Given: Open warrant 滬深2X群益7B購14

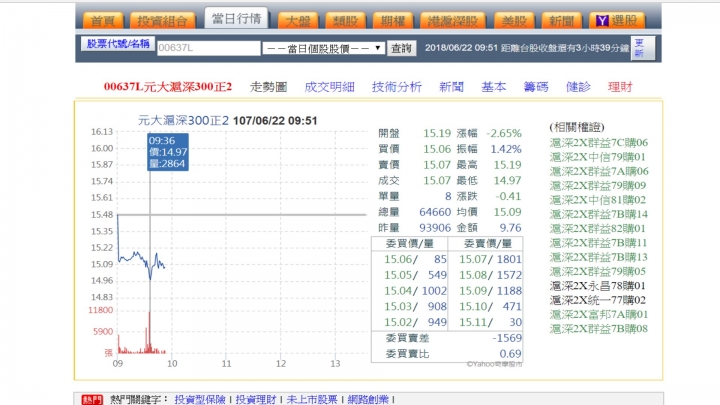Looking at the screenshot, I should click(599, 214).
